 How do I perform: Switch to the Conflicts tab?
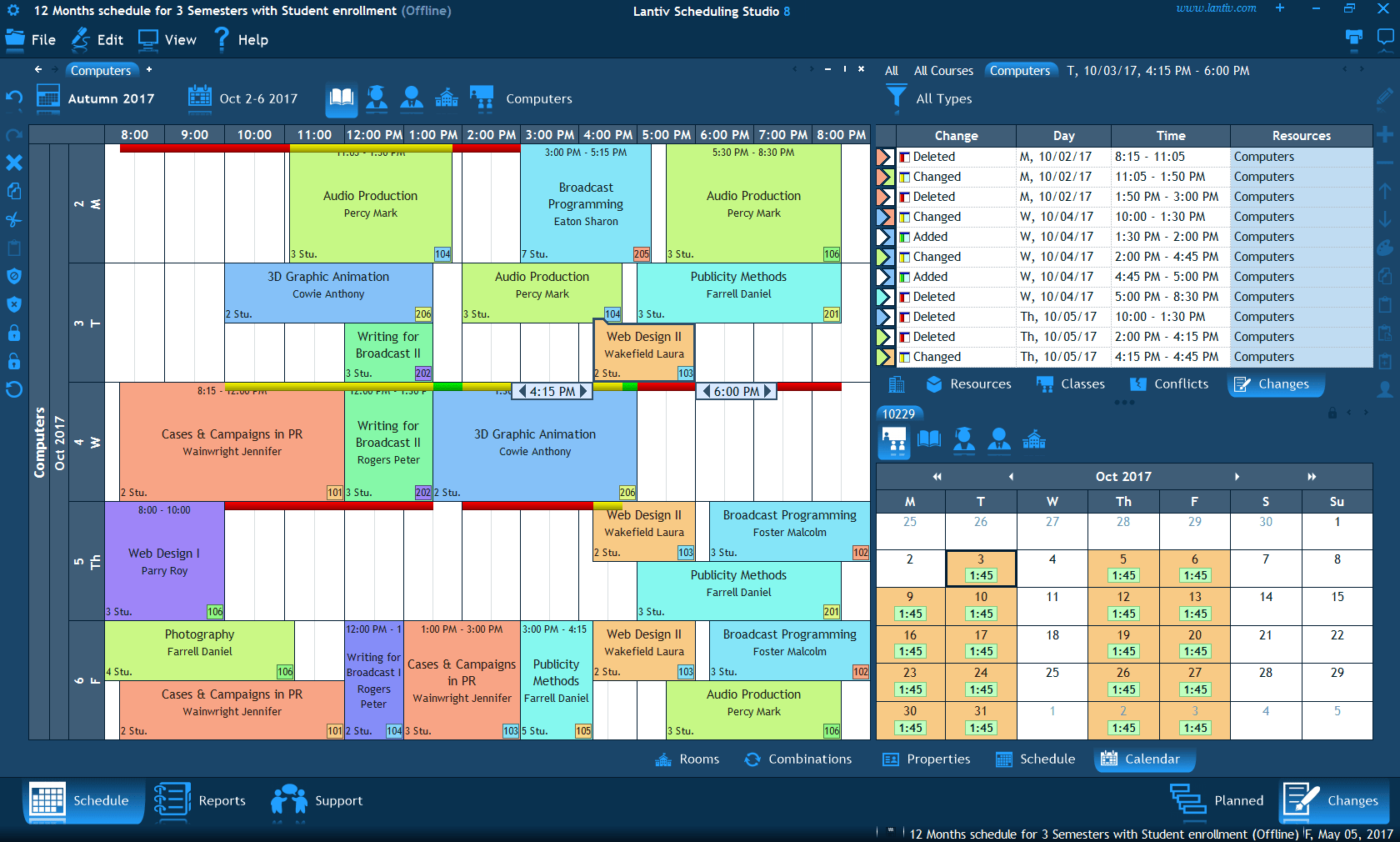tap(1169, 383)
